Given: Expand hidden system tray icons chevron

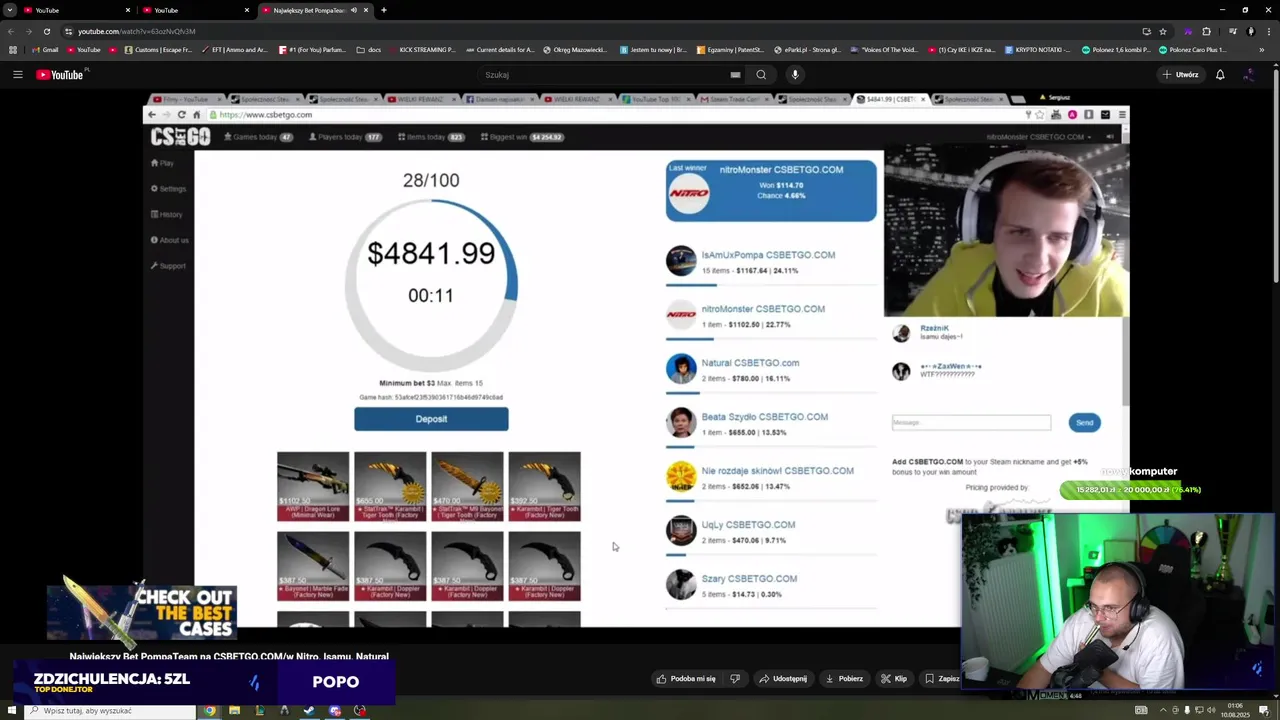Looking at the screenshot, I should (1163, 710).
